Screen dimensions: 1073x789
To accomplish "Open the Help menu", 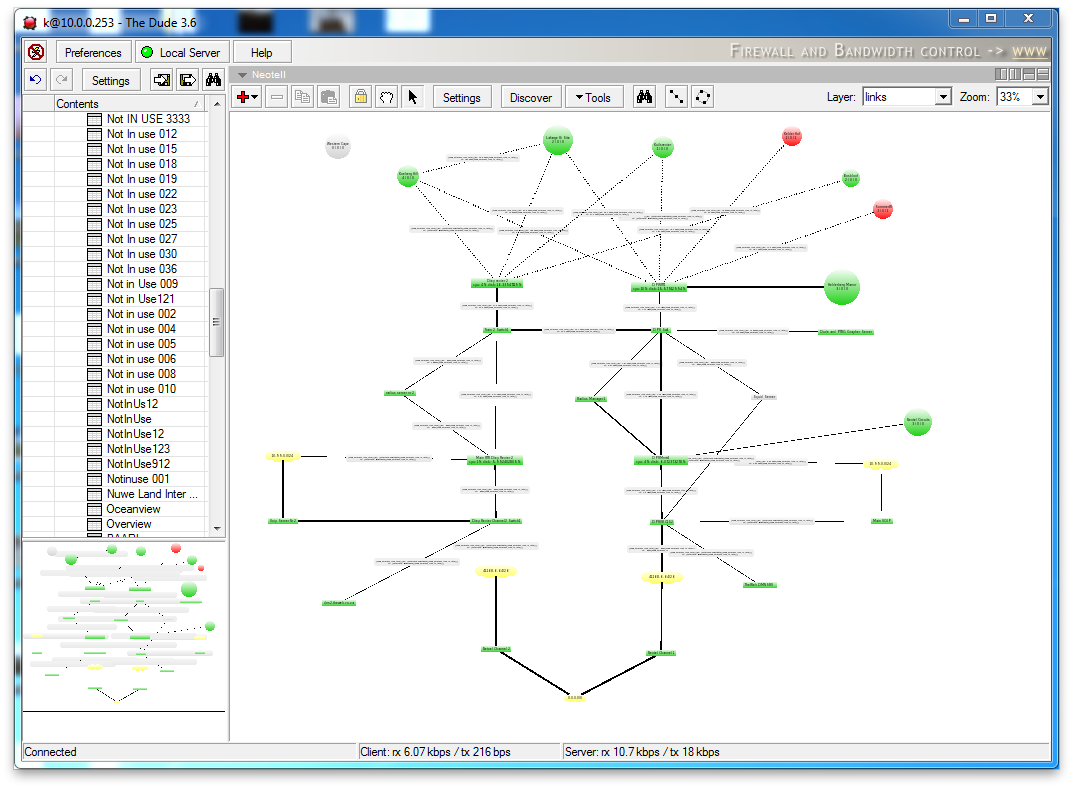I will (262, 51).
